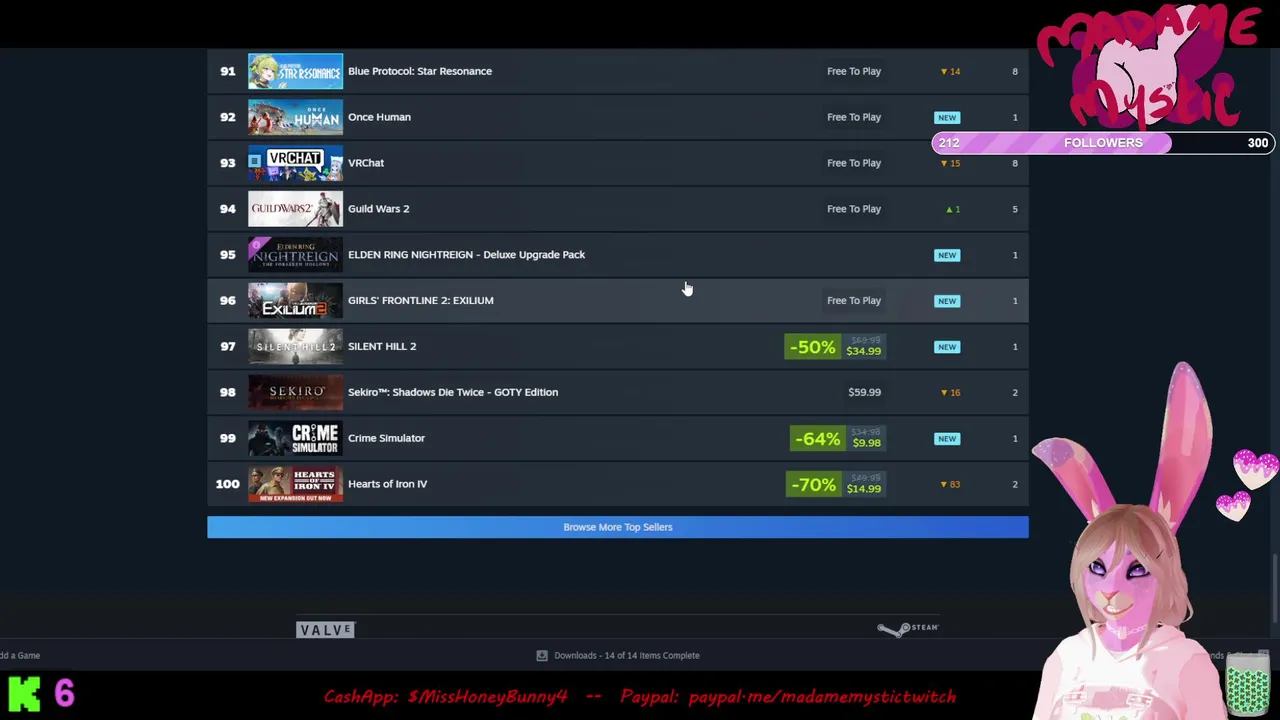Click up-arrow rank change for Guild Wars 2

[x=952, y=209]
